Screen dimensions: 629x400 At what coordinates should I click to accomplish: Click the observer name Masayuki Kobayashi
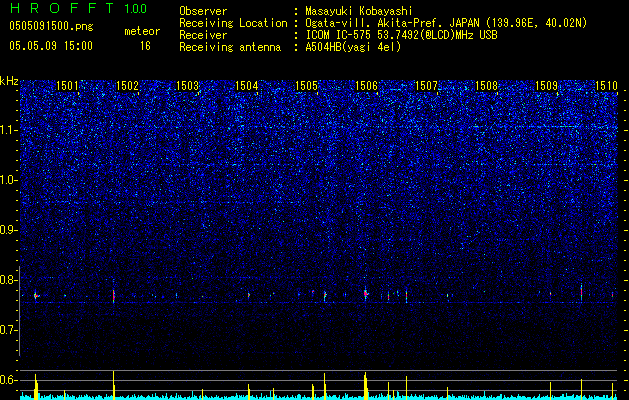(x=359, y=11)
